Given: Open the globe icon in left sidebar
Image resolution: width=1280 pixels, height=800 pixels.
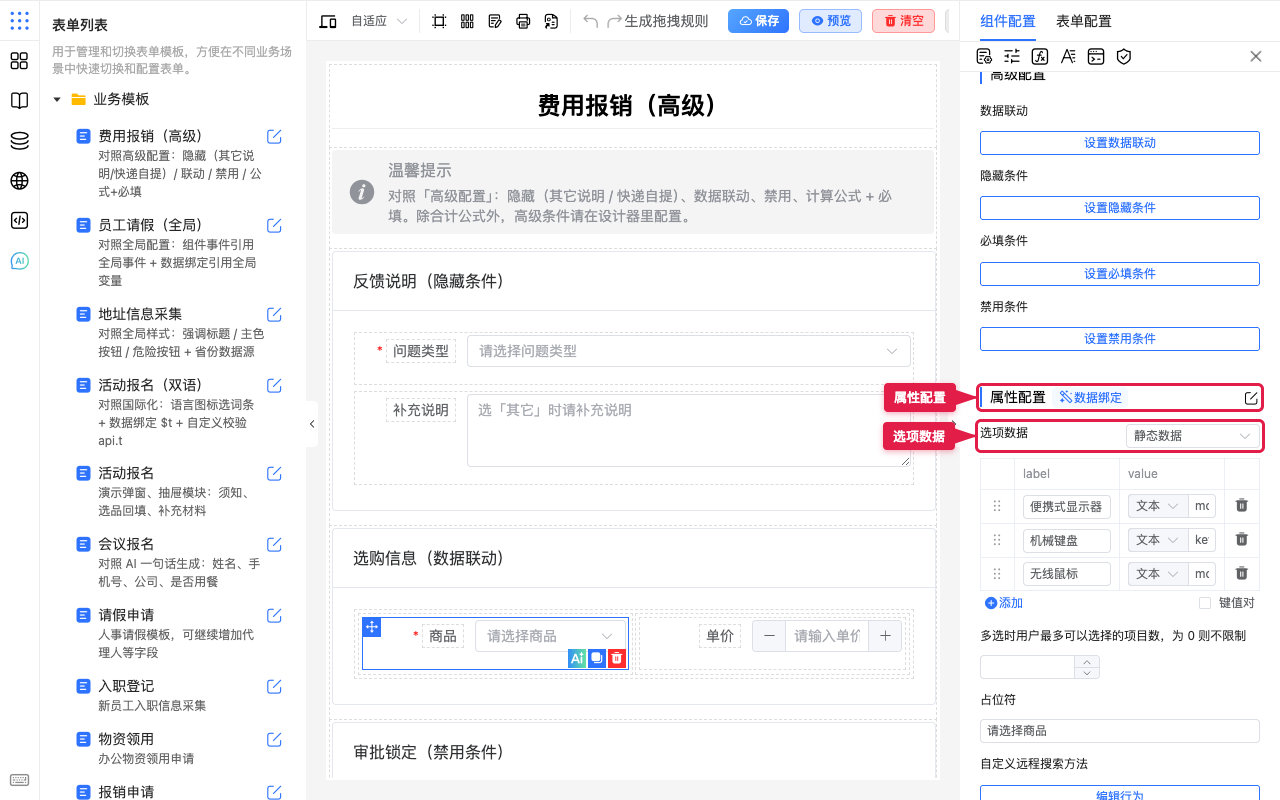Looking at the screenshot, I should 19,181.
